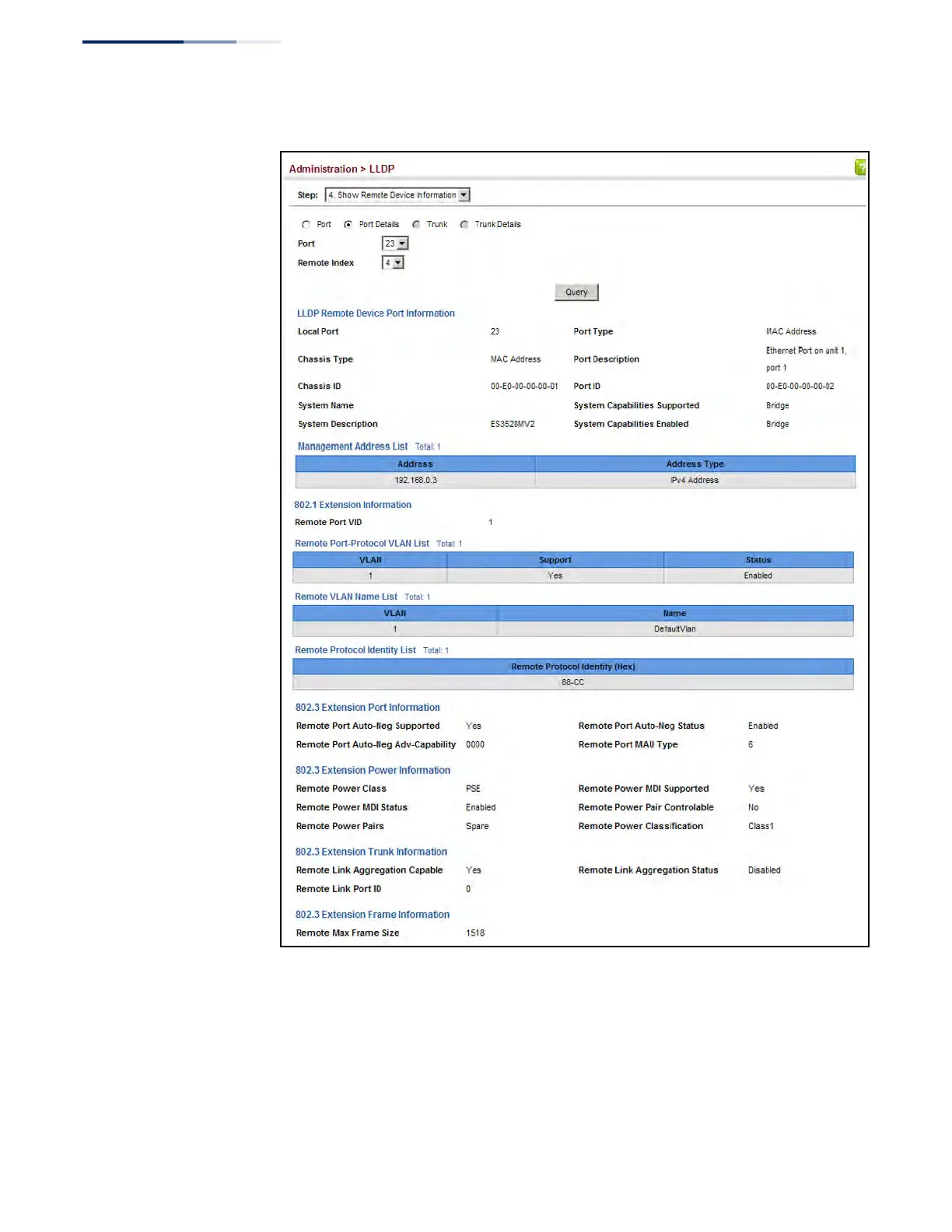Click the System Description value ES3528MV2

(x=513, y=425)
